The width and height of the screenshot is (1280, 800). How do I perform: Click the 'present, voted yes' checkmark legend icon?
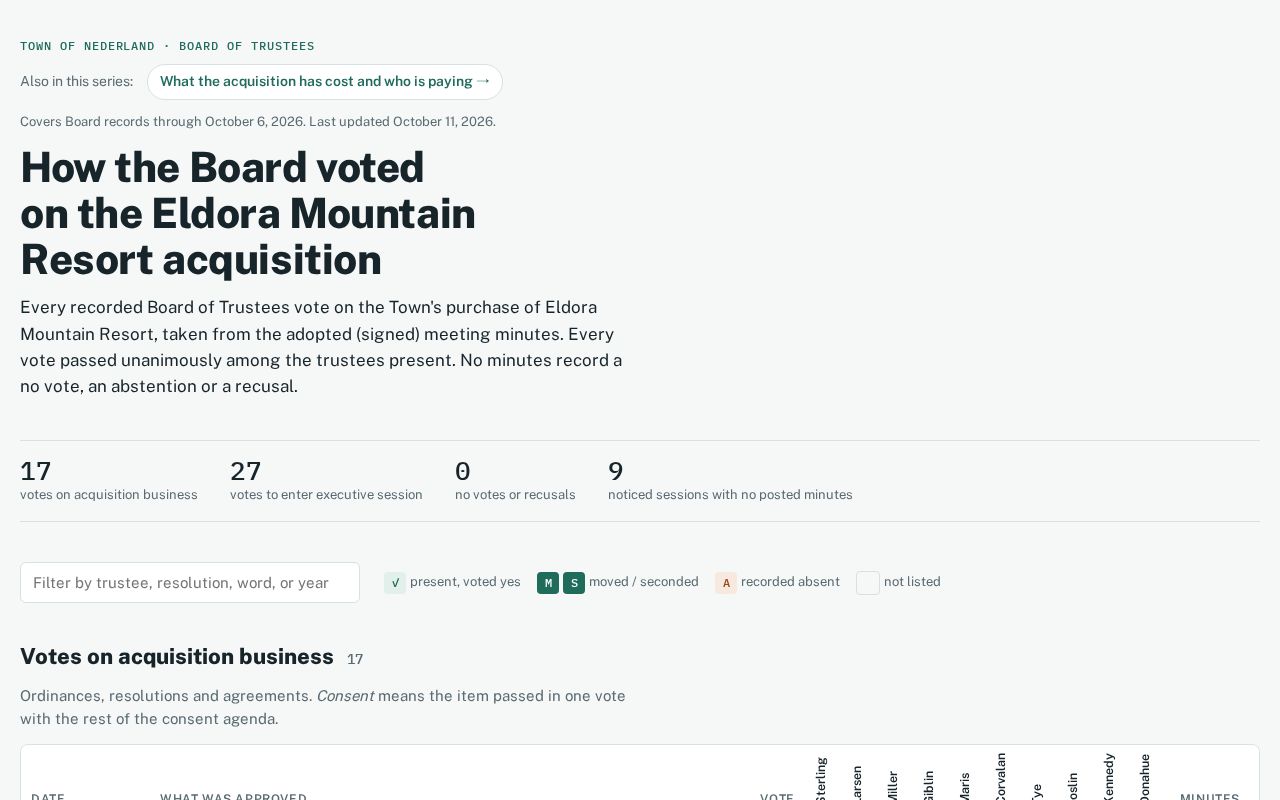(x=395, y=583)
